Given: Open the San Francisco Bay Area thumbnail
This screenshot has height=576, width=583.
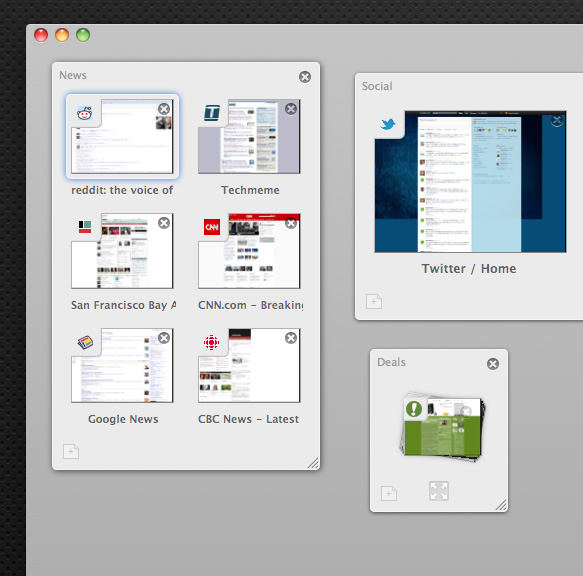Looking at the screenshot, I should tap(122, 251).
